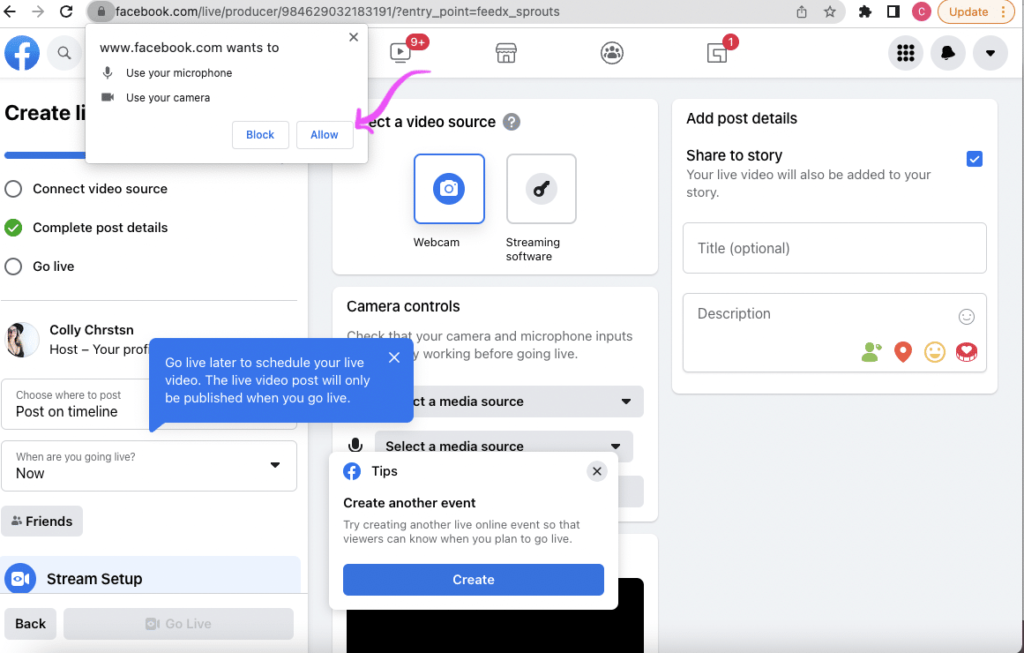The width and height of the screenshot is (1024, 653).
Task: Open the extensions puzzle icon
Action: [865, 12]
